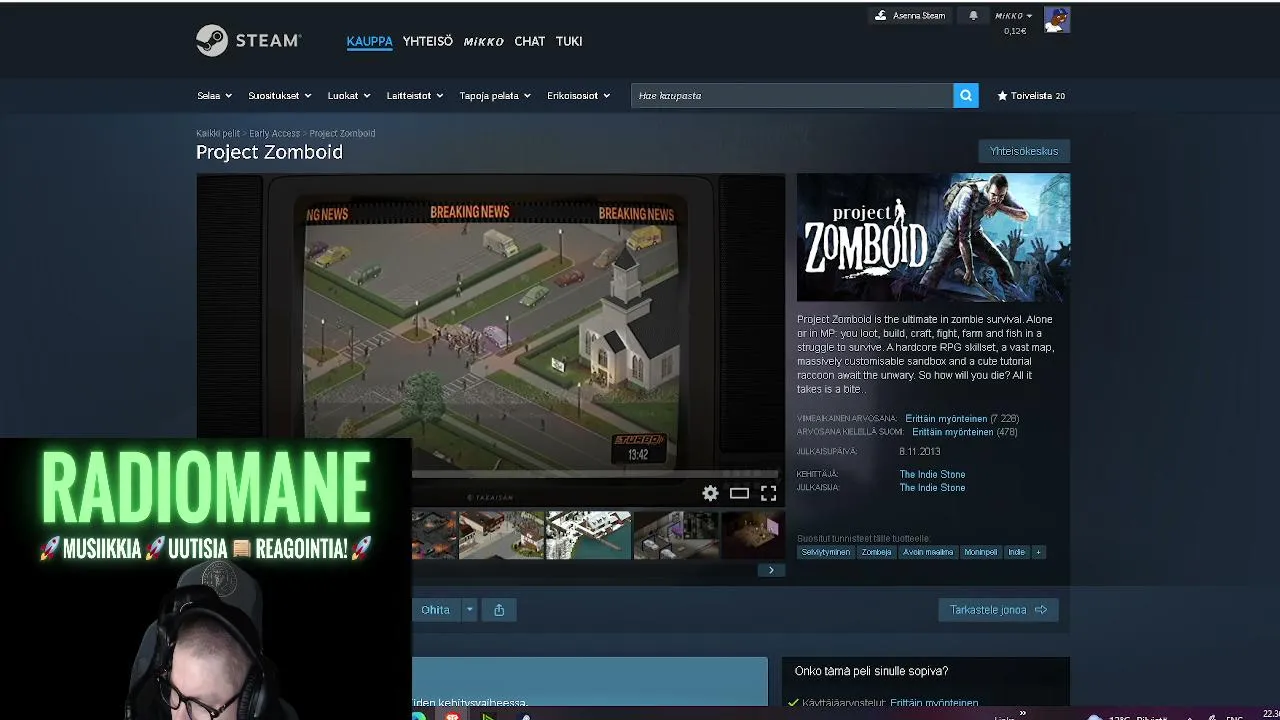Open video player settings gear
This screenshot has height=720, width=1280.
pos(710,493)
